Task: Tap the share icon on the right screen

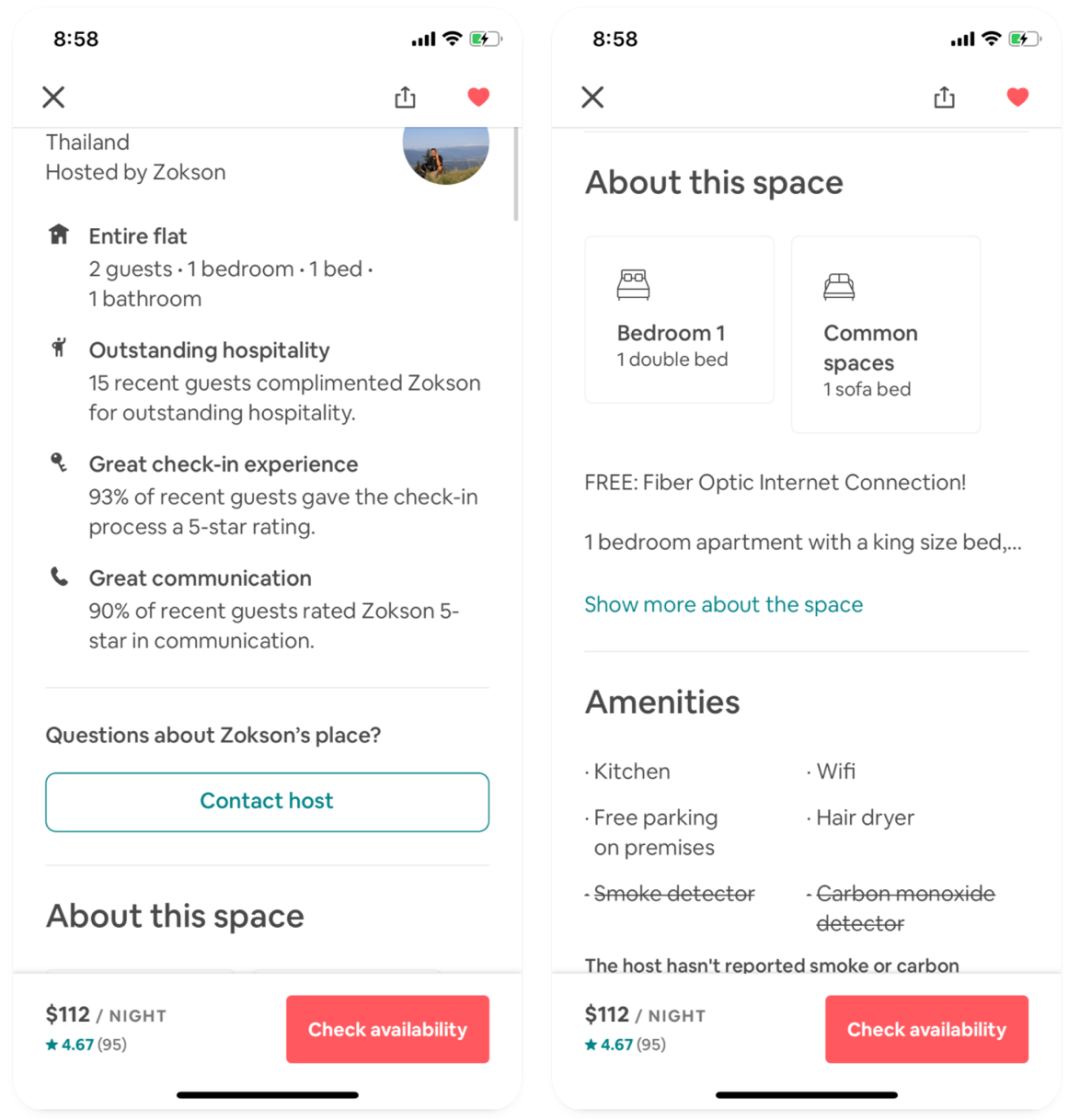Action: tap(944, 97)
